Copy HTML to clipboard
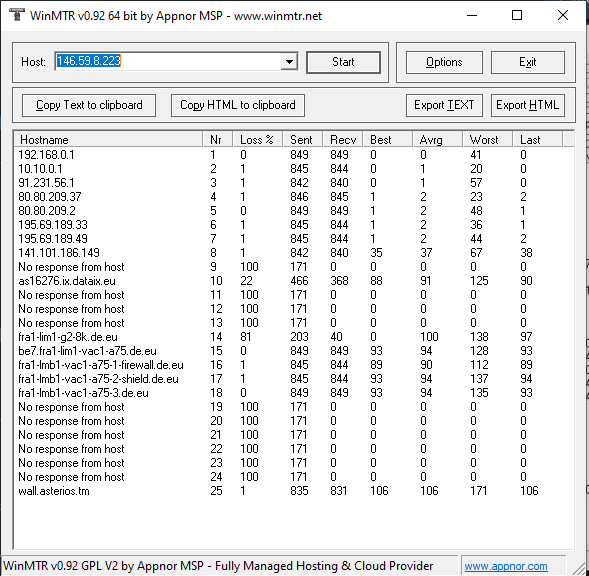The width and height of the screenshot is (589, 576). 238,105
